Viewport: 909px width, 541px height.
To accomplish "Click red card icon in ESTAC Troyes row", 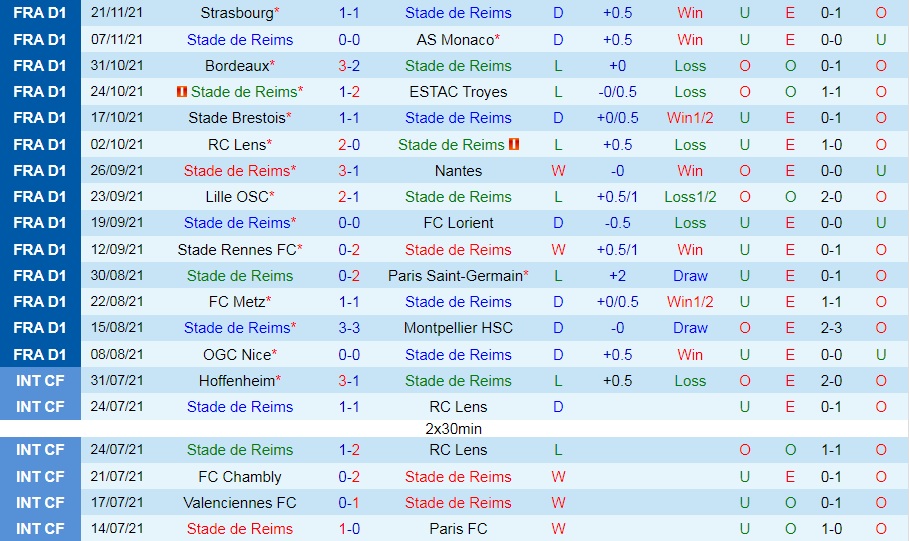I will click(x=181, y=92).
